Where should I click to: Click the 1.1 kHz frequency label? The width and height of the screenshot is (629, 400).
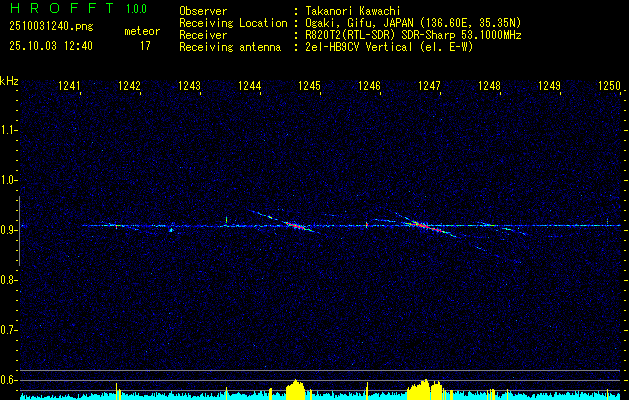pyautogui.click(x=8, y=130)
